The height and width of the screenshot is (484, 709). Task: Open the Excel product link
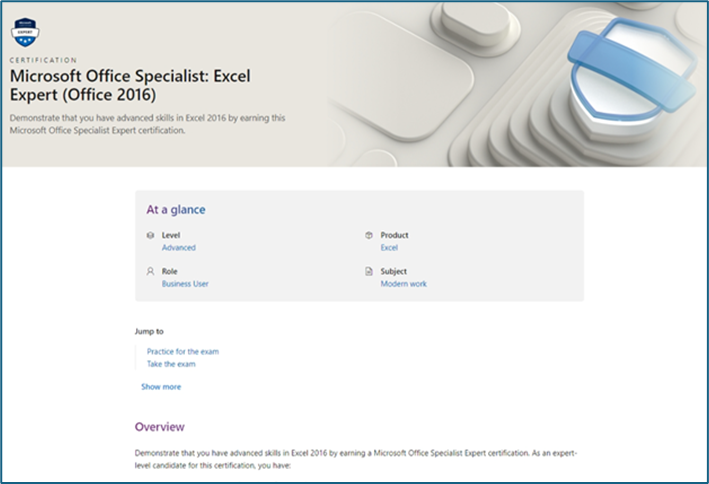389,247
